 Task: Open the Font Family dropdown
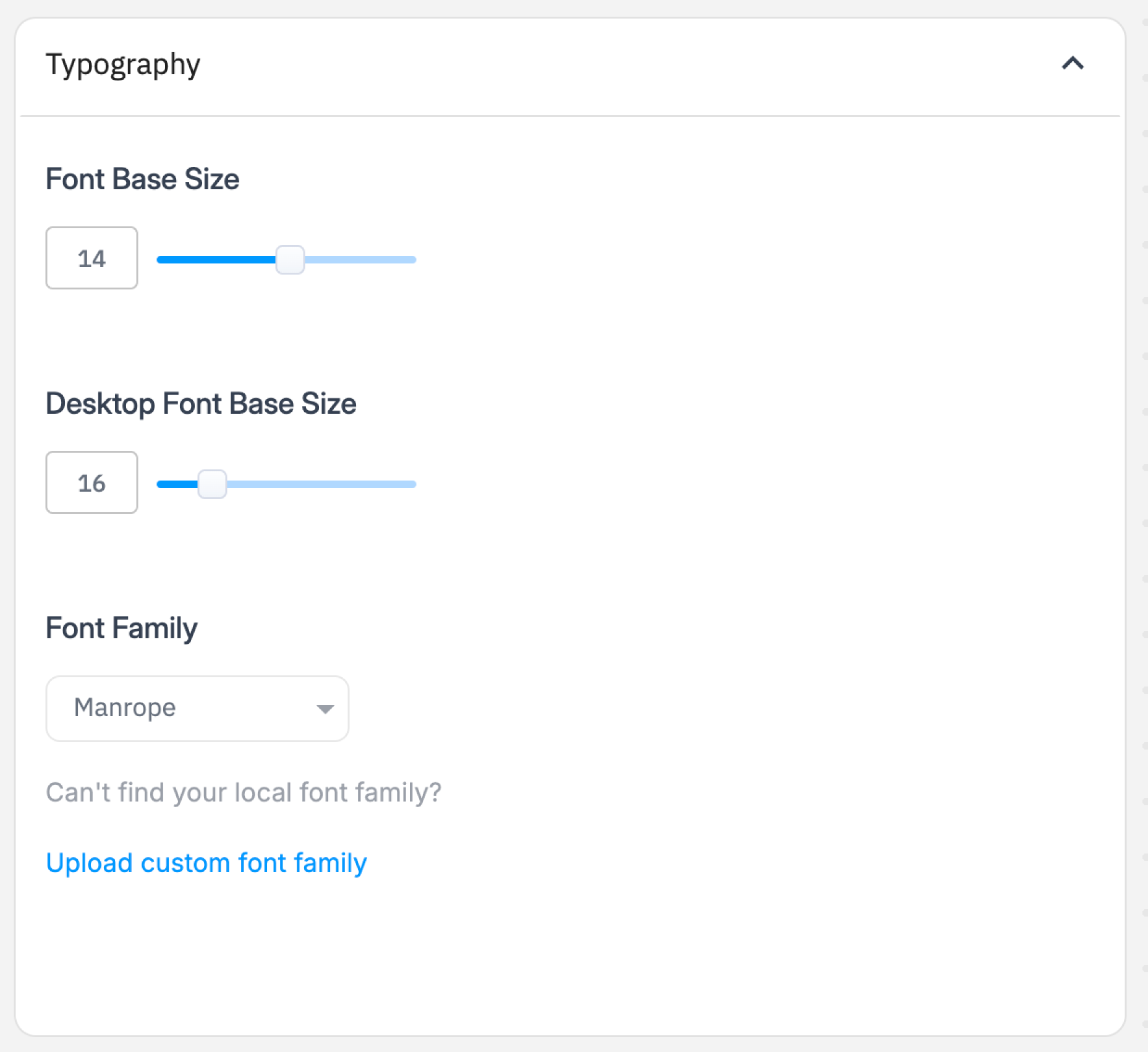pos(197,708)
